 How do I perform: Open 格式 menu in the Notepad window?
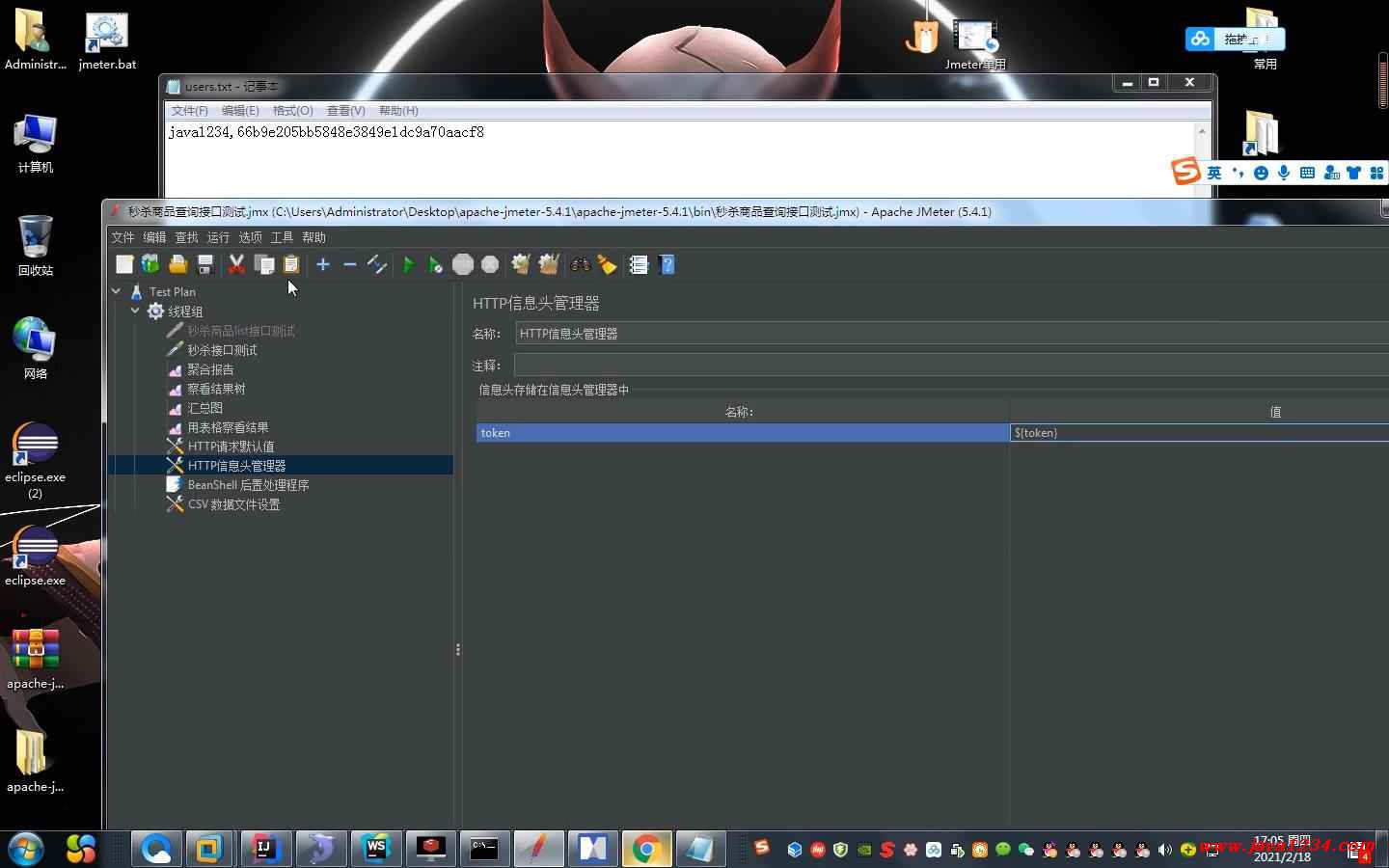pos(292,111)
